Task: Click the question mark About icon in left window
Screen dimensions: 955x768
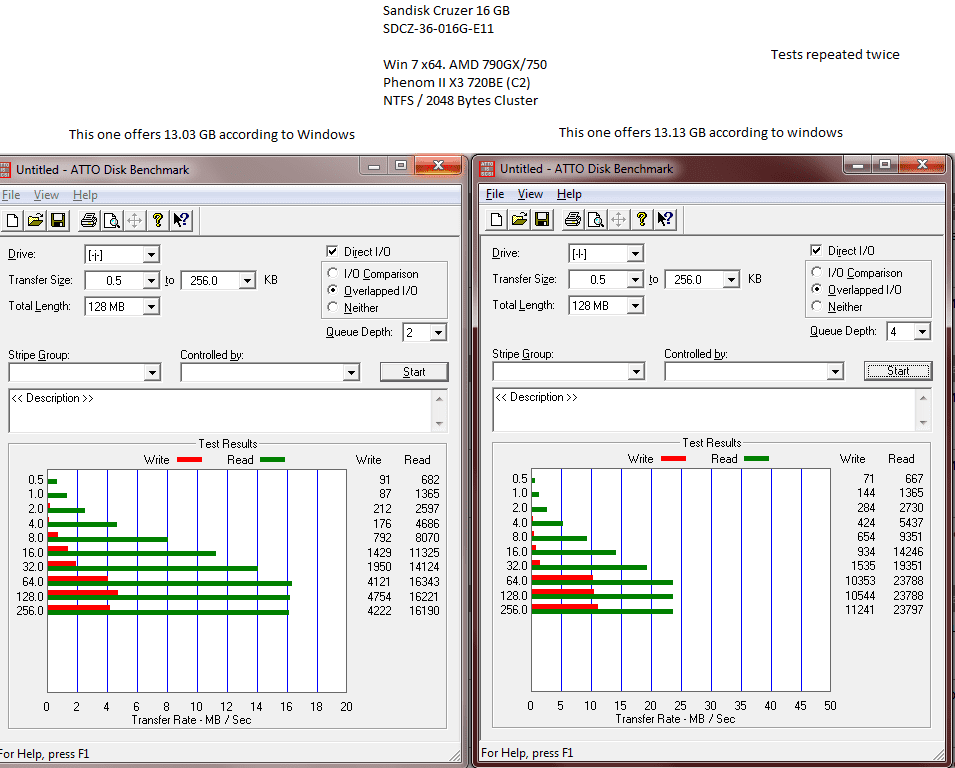Action: coord(157,220)
